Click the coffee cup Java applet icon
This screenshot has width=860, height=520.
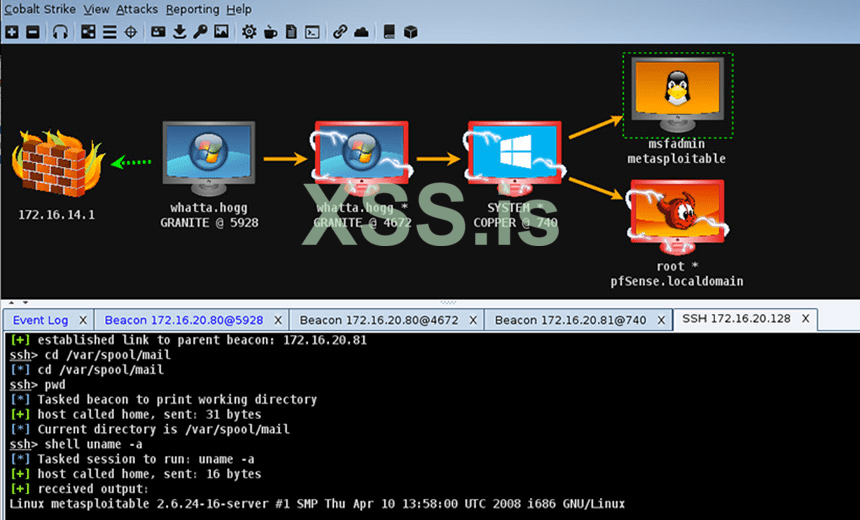tap(270, 32)
